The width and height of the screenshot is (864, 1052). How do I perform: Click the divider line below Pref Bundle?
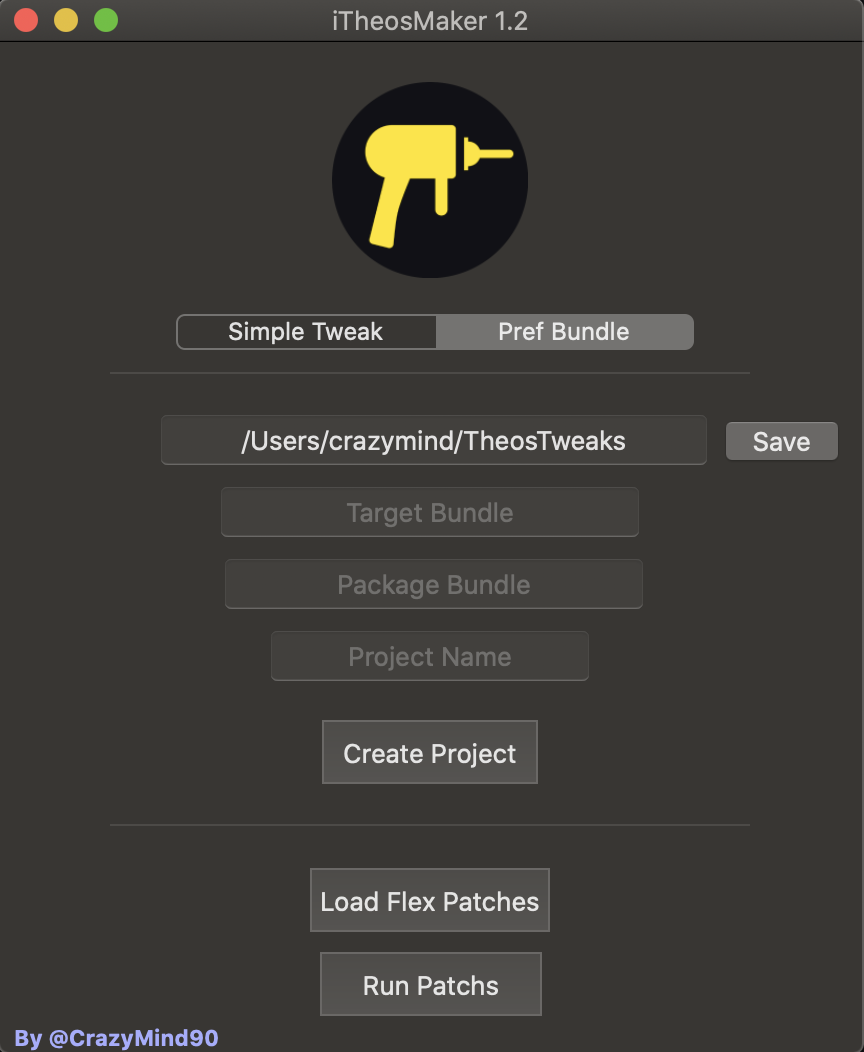[430, 372]
